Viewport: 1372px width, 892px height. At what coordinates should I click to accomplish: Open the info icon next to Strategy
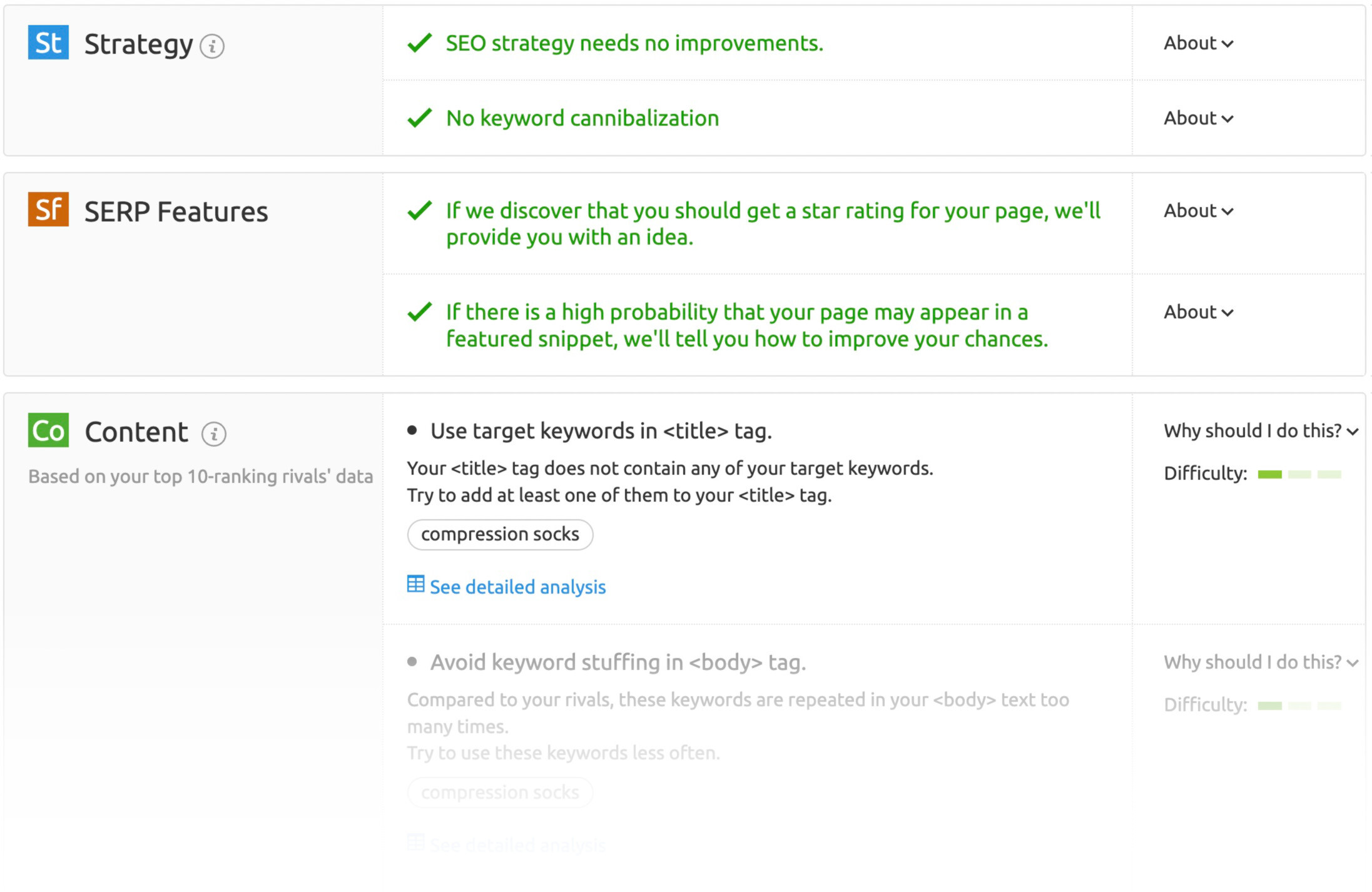pos(212,46)
